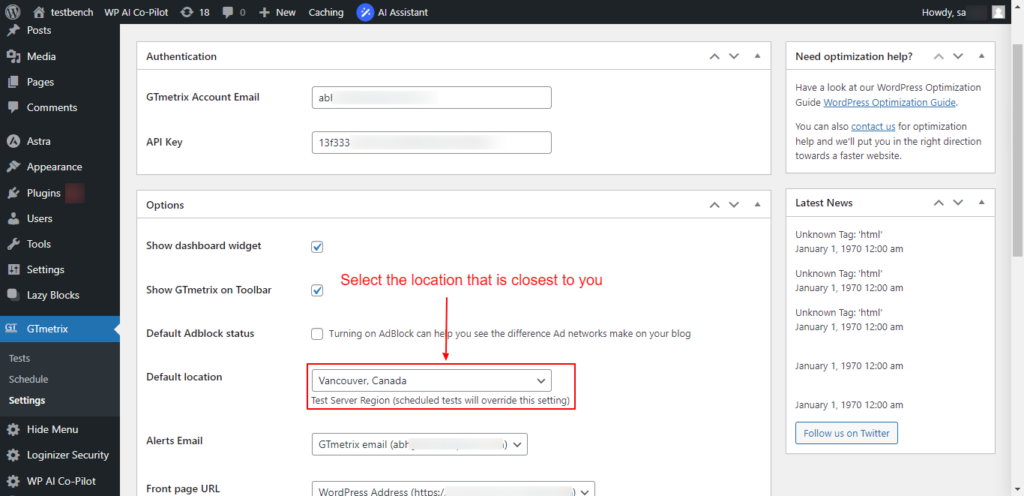Collapse the Need optimization help panel
Screen dimensions: 1024x496
[982, 56]
